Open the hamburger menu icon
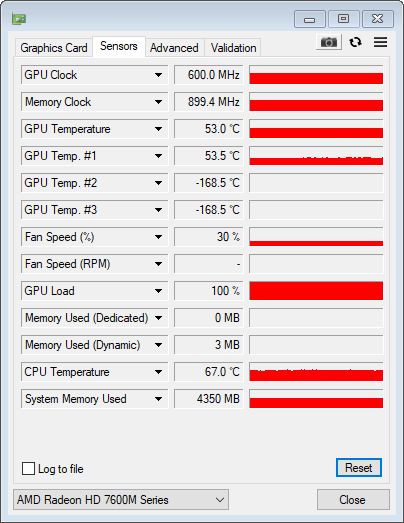 point(380,42)
